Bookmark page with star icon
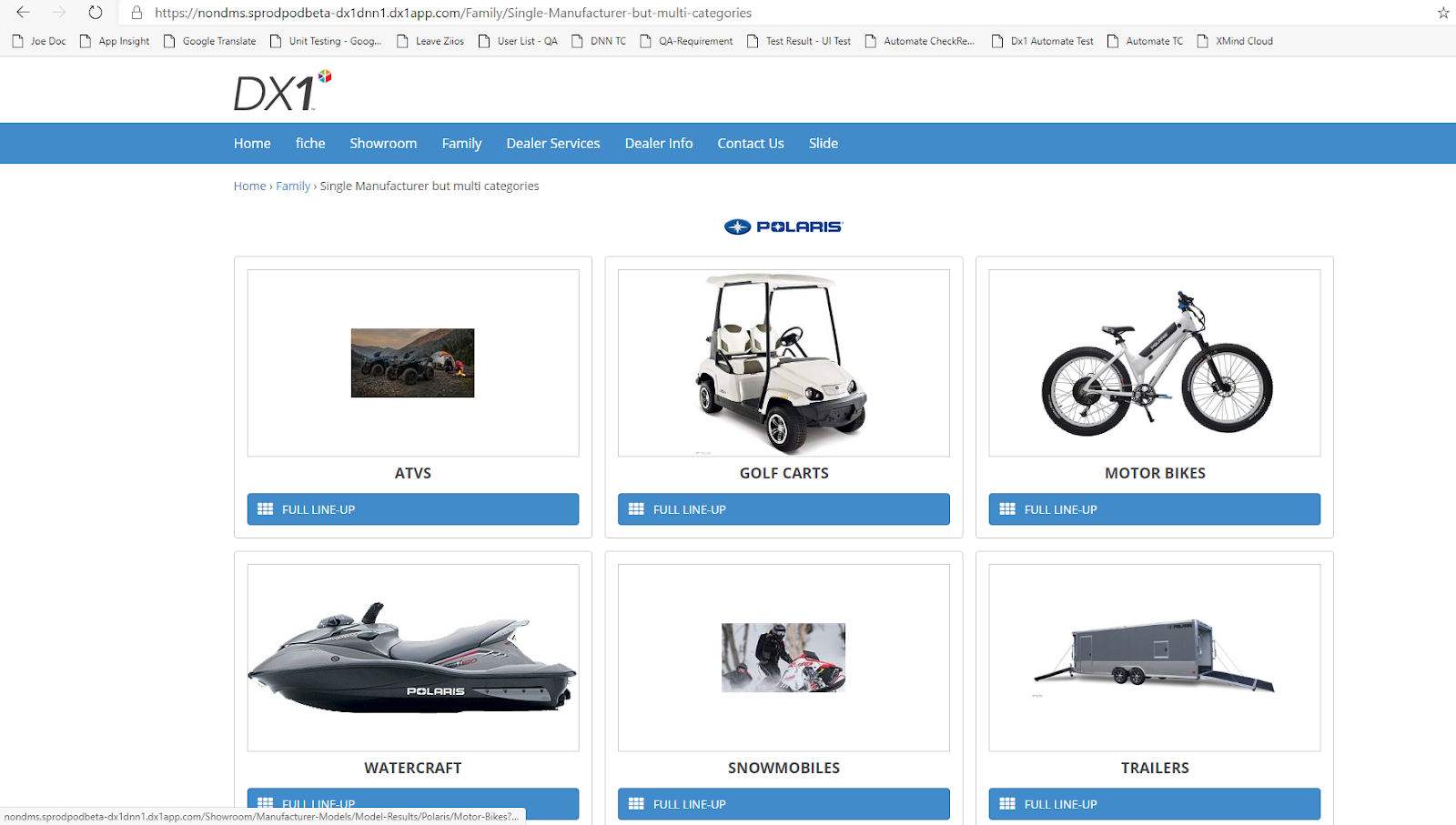1456x825 pixels. (x=1443, y=13)
